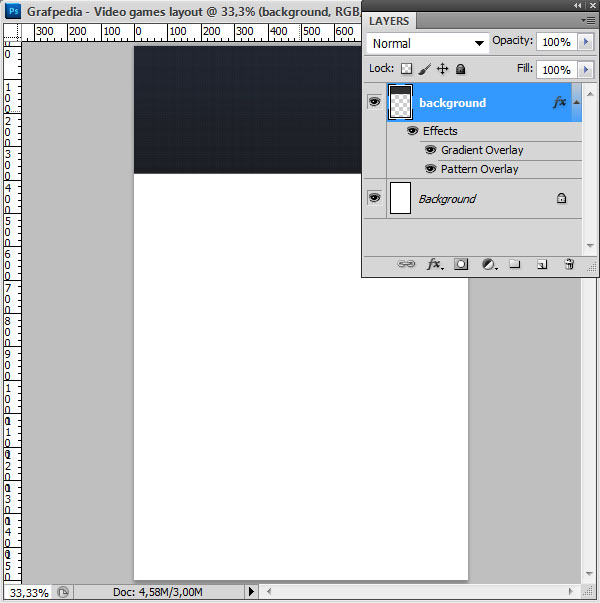Delete layer with trash icon
Image resolution: width=600 pixels, height=603 pixels.
pyautogui.click(x=569, y=264)
